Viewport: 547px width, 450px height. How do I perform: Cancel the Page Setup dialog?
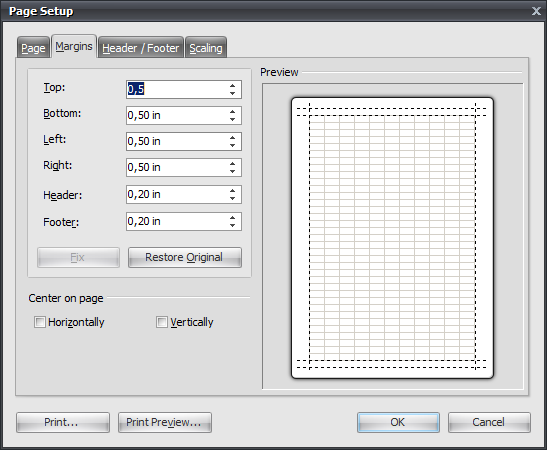click(x=489, y=422)
